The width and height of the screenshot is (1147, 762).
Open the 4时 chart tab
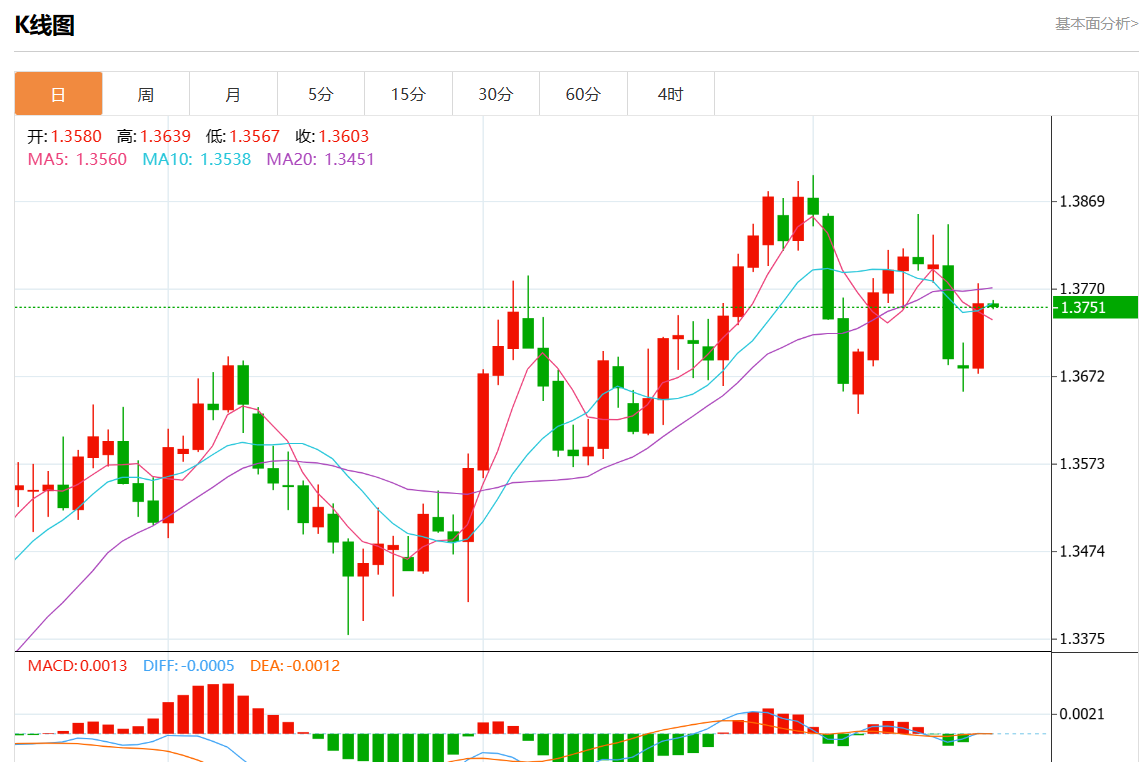pos(671,94)
